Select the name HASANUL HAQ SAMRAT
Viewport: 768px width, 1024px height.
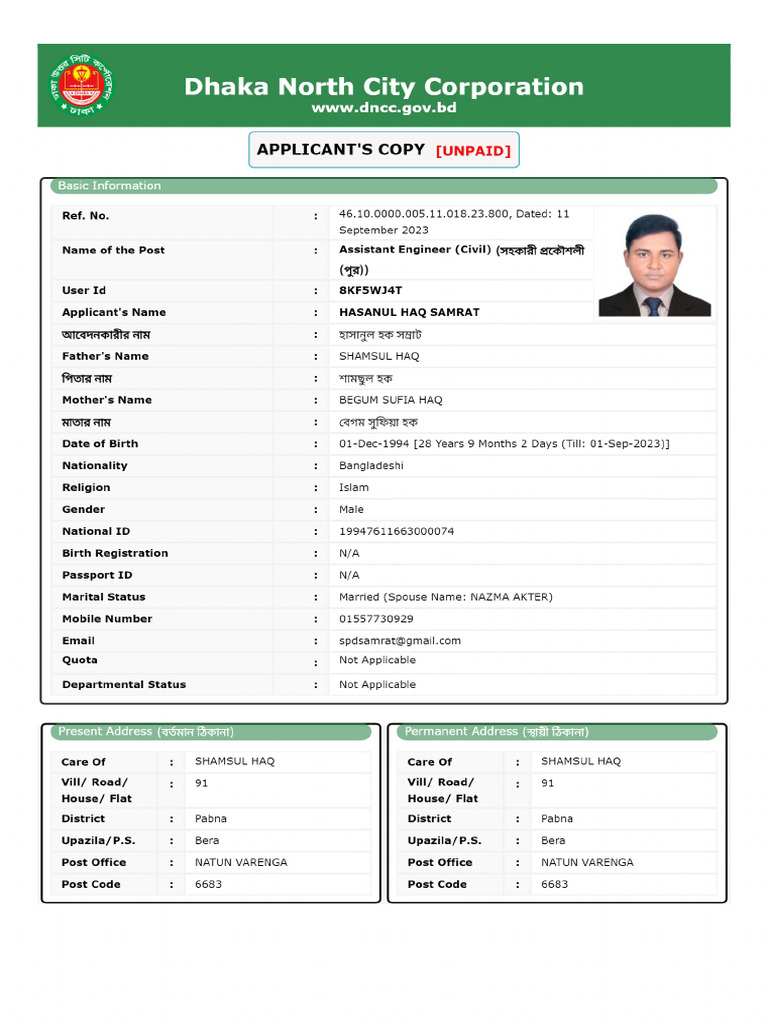[409, 312]
